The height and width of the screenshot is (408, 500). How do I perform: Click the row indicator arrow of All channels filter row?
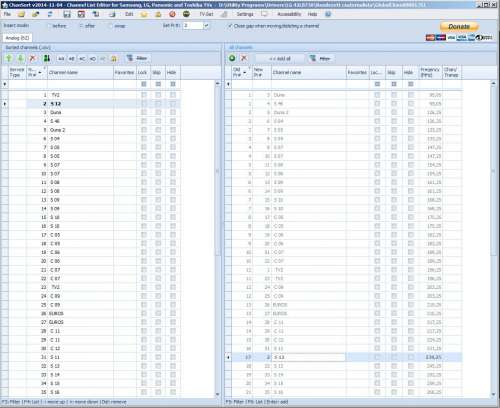228,84
